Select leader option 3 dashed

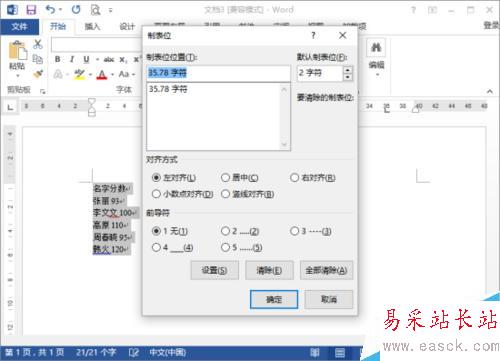coord(294,231)
